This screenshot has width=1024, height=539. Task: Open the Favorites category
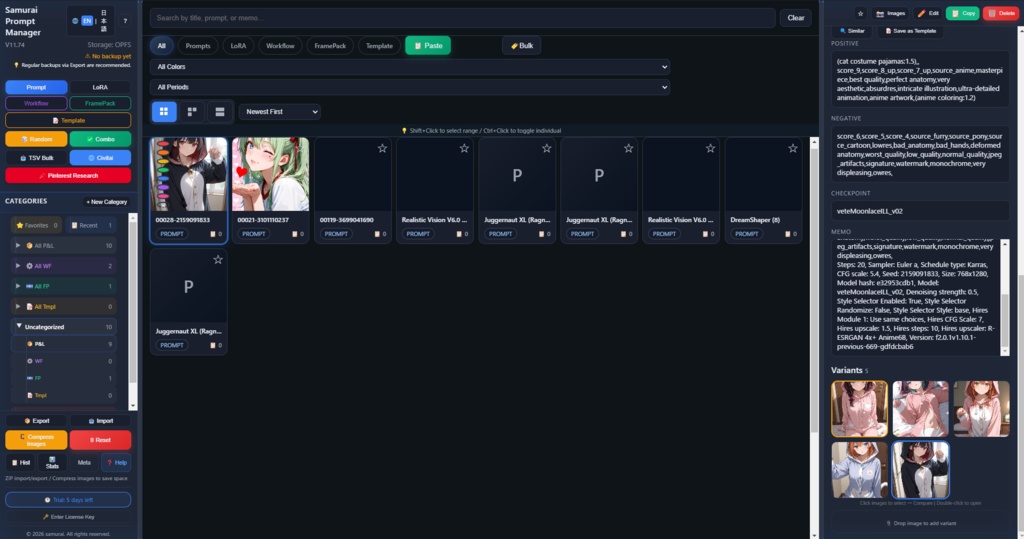point(37,225)
